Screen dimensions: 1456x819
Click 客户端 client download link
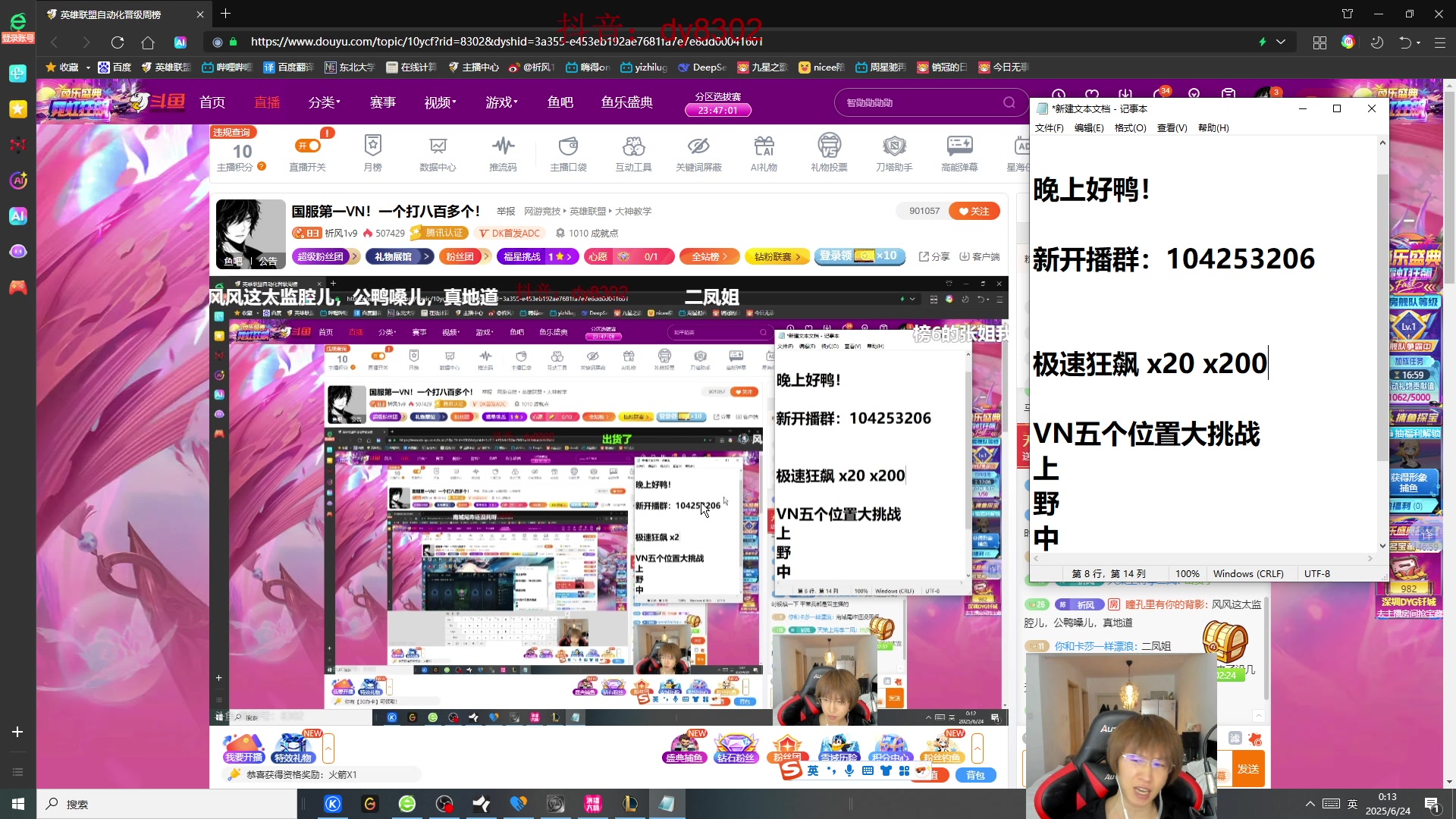980,256
